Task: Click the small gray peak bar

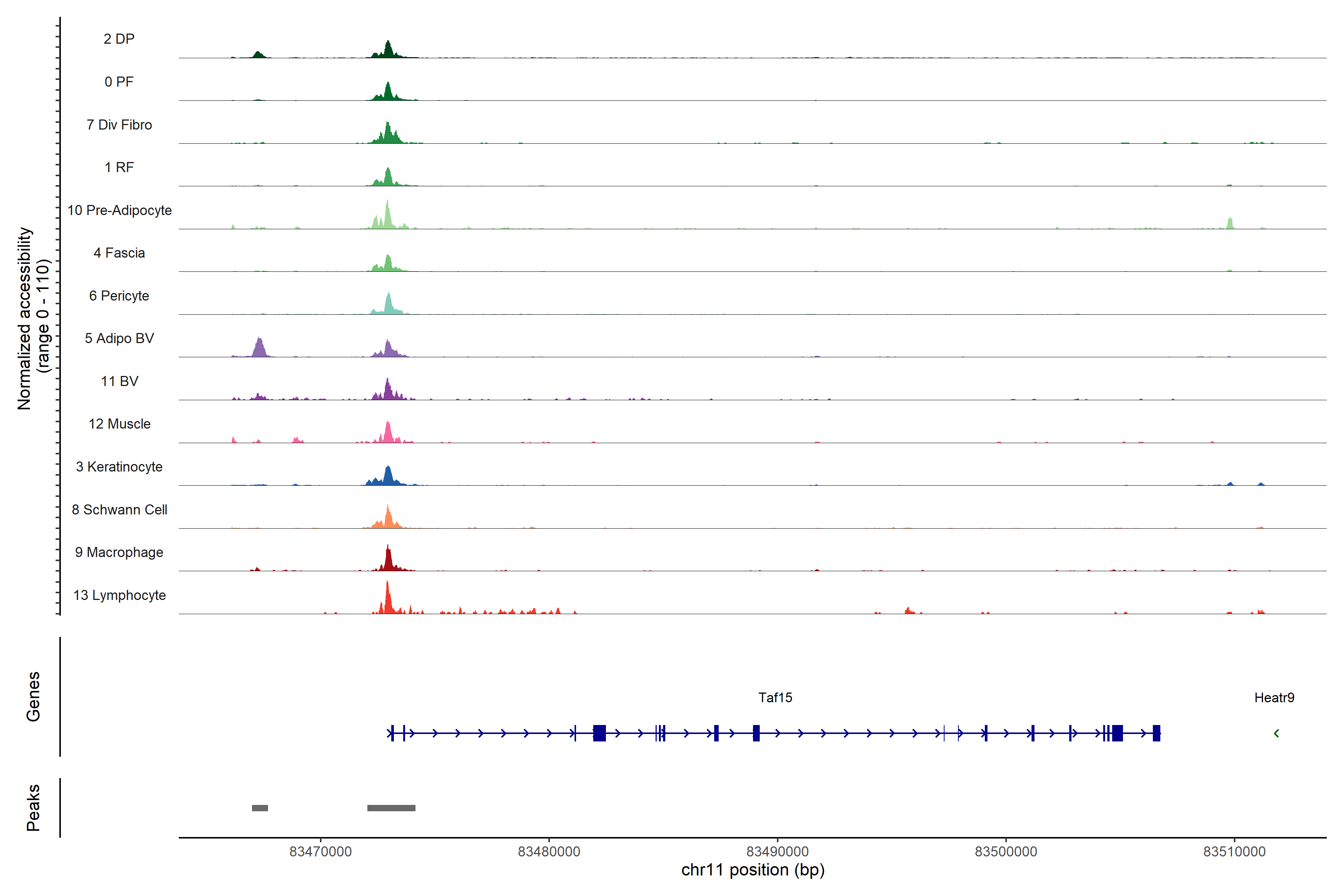Action: point(260,808)
